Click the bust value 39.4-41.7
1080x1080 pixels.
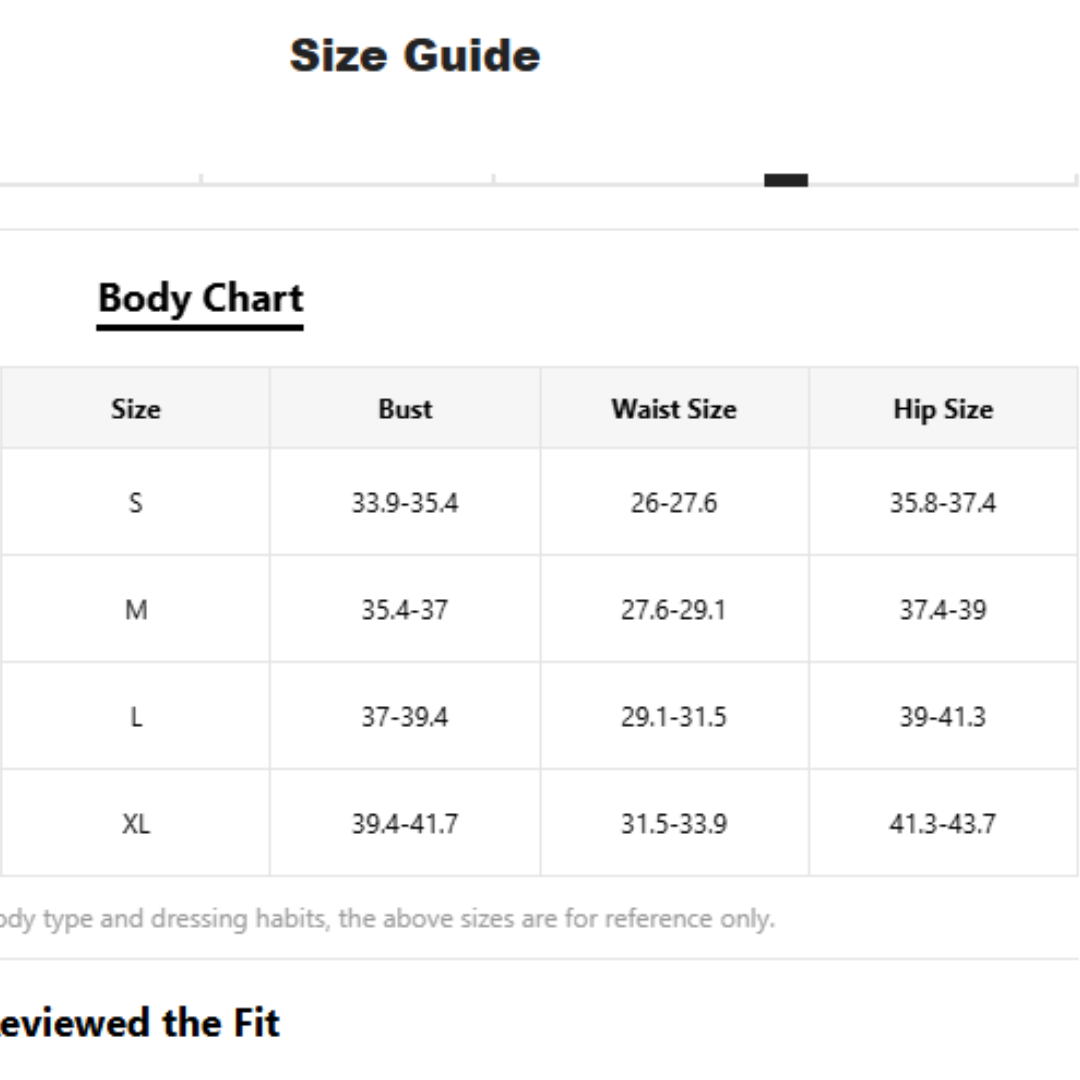[405, 824]
